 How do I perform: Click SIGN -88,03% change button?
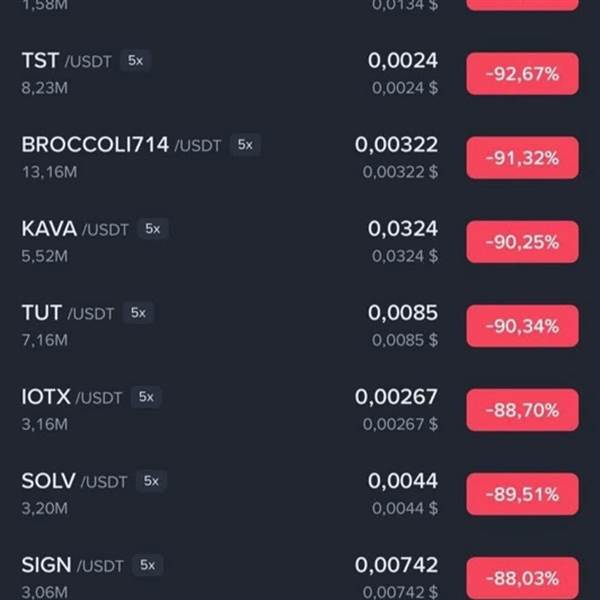tap(522, 578)
